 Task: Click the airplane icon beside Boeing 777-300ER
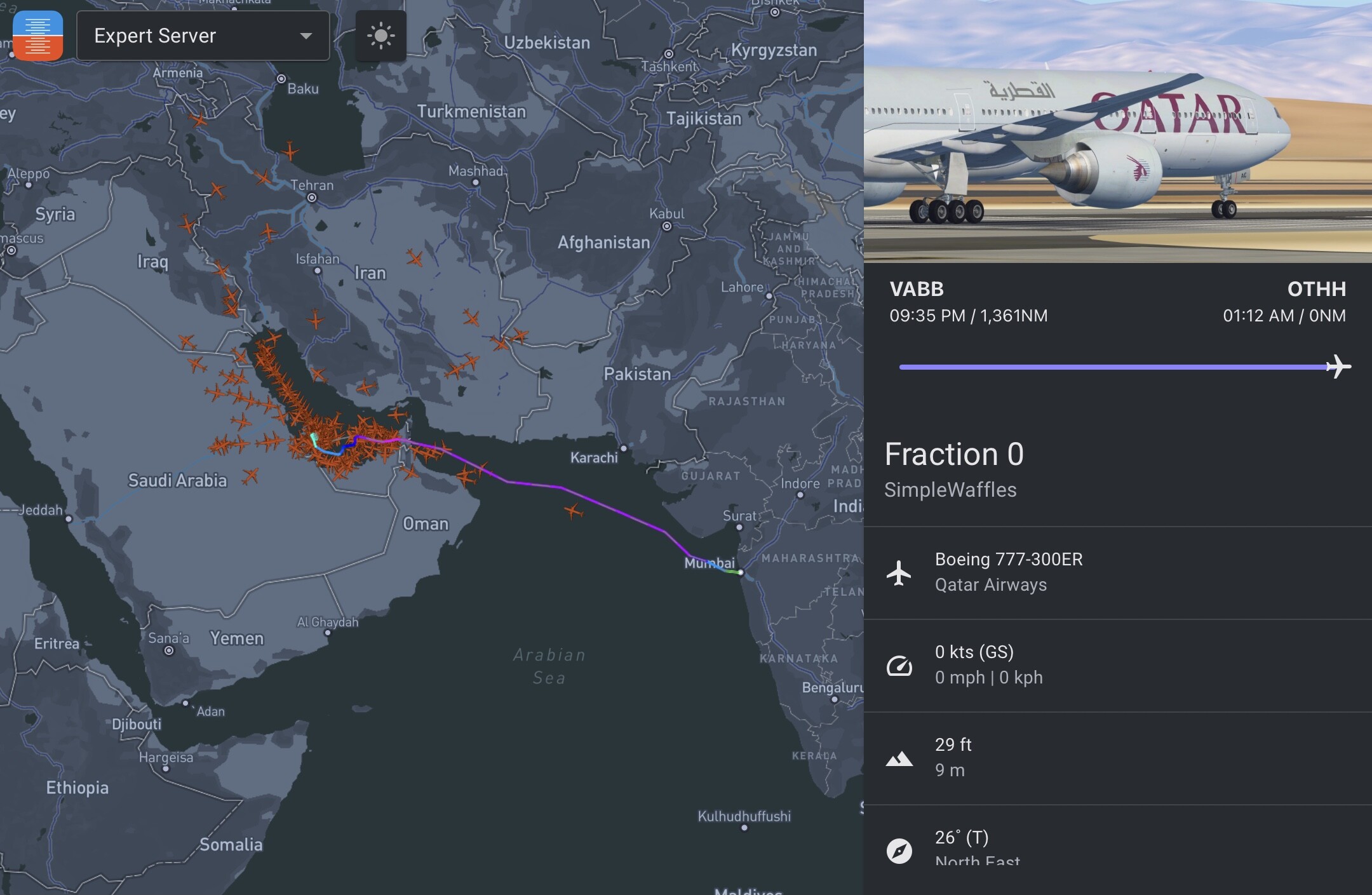point(899,572)
